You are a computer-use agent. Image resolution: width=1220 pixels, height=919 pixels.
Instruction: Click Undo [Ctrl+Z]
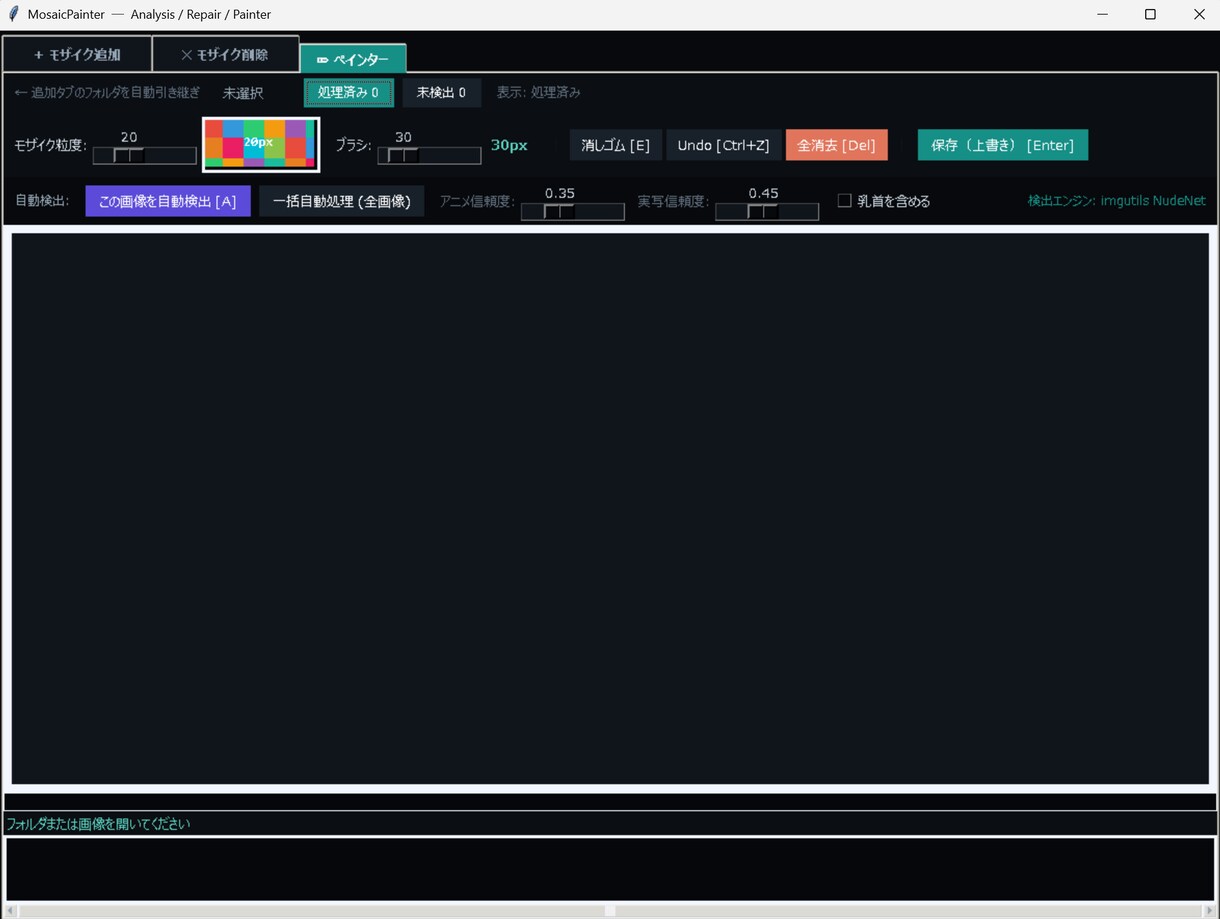(724, 145)
